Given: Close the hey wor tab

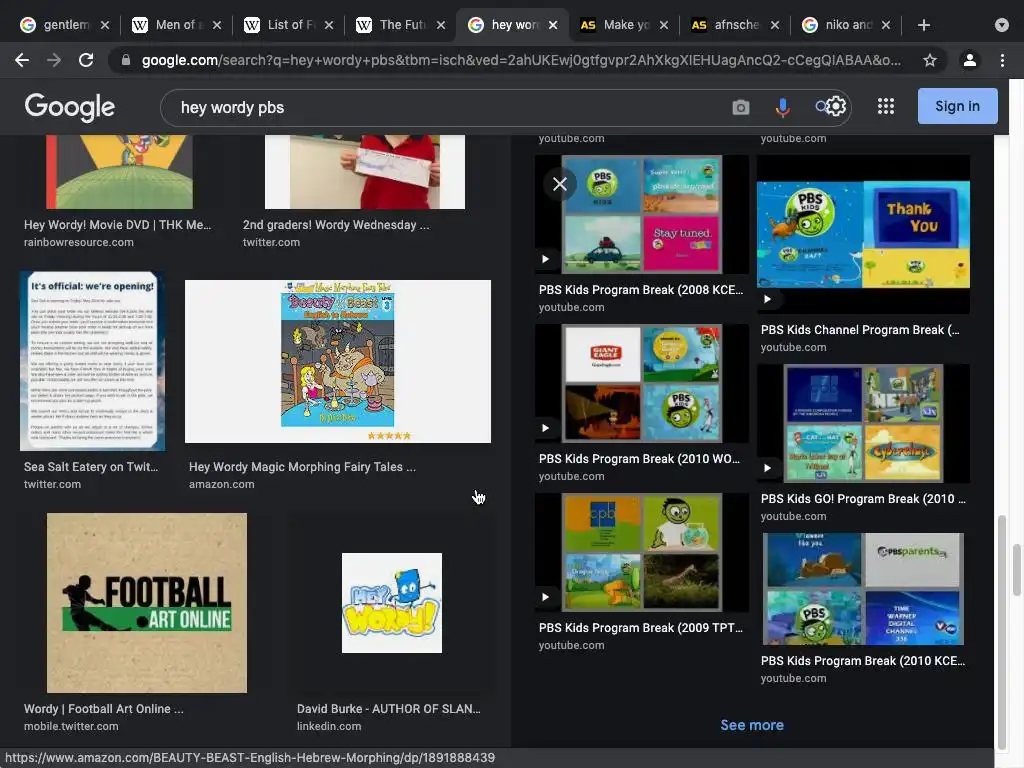Looking at the screenshot, I should (x=553, y=25).
